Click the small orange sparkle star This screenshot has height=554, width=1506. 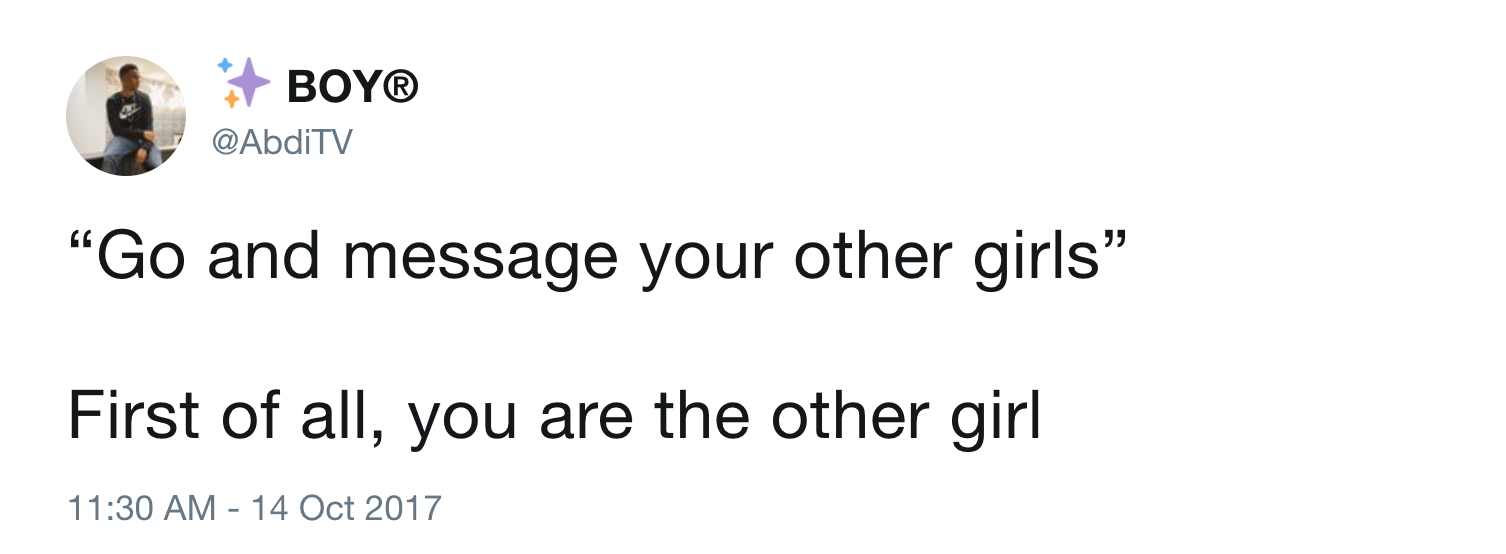pos(231,100)
